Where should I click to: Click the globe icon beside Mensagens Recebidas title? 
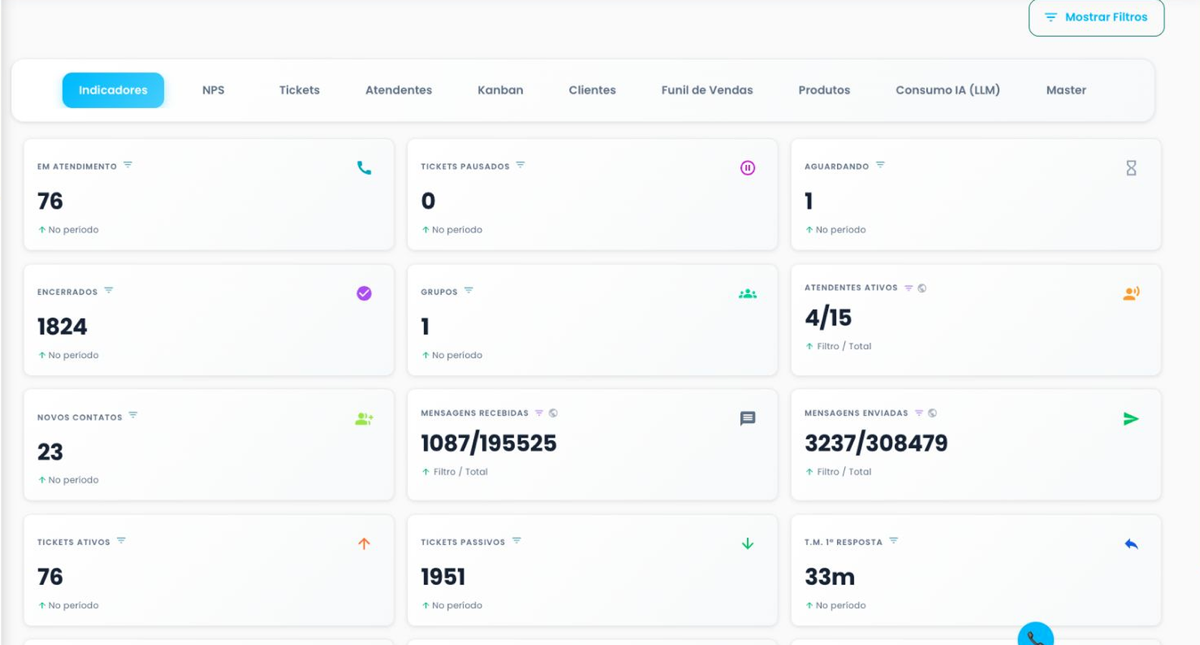click(x=553, y=413)
